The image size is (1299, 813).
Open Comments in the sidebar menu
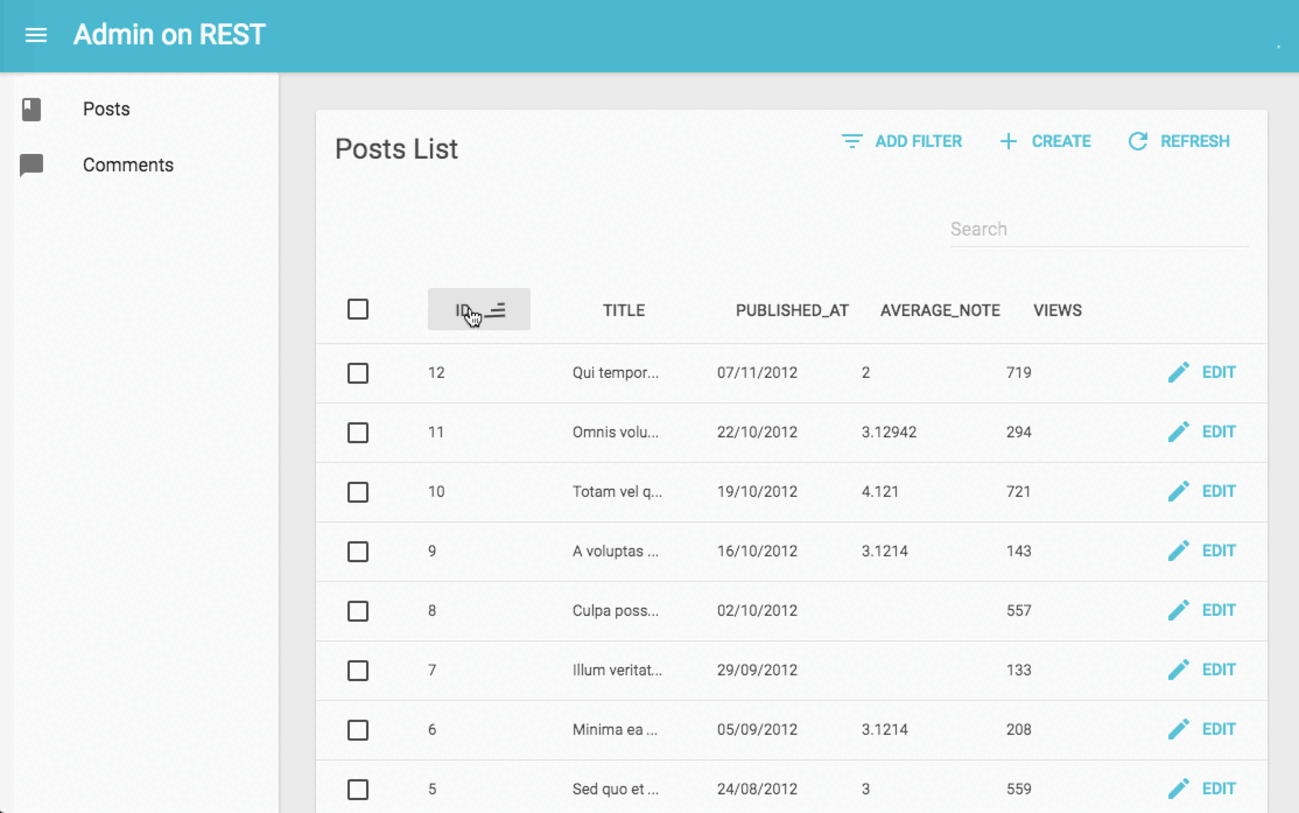point(128,165)
